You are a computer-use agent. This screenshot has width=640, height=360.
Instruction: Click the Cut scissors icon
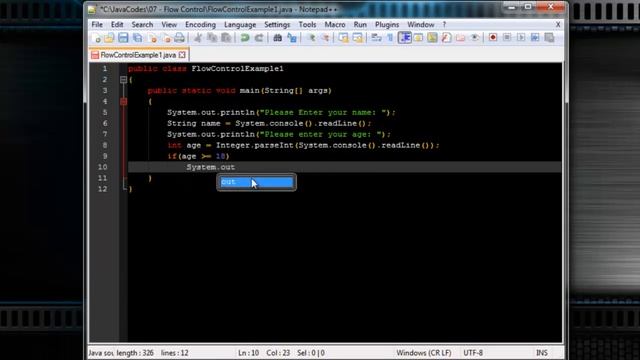pyautogui.click(x=198, y=38)
